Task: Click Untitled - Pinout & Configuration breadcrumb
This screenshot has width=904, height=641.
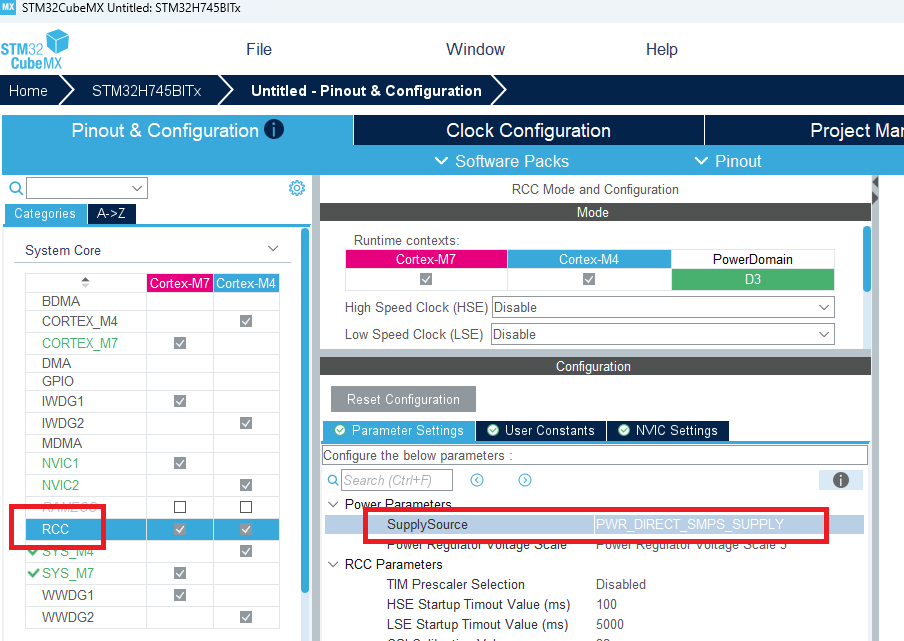Action: coord(366,91)
